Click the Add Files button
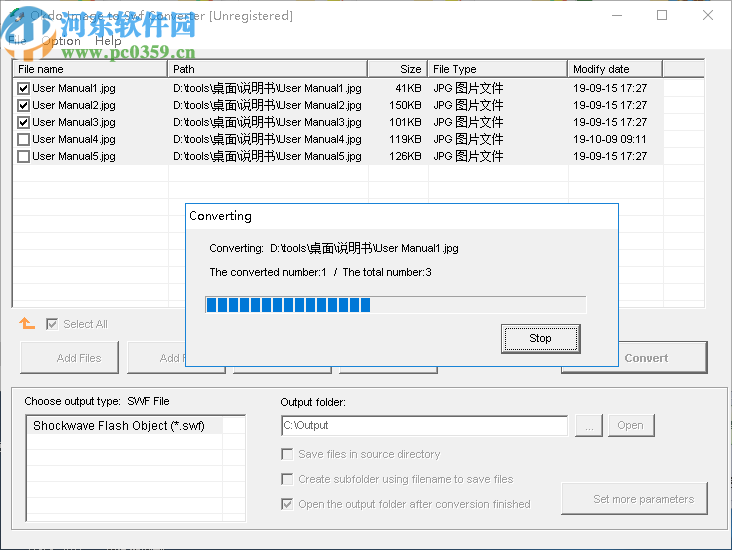The height and width of the screenshot is (550, 732). click(x=70, y=358)
